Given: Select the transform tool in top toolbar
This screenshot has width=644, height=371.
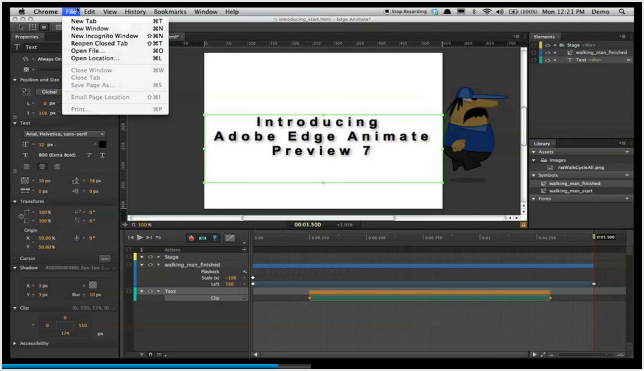Looking at the screenshot, I should (x=32, y=27).
